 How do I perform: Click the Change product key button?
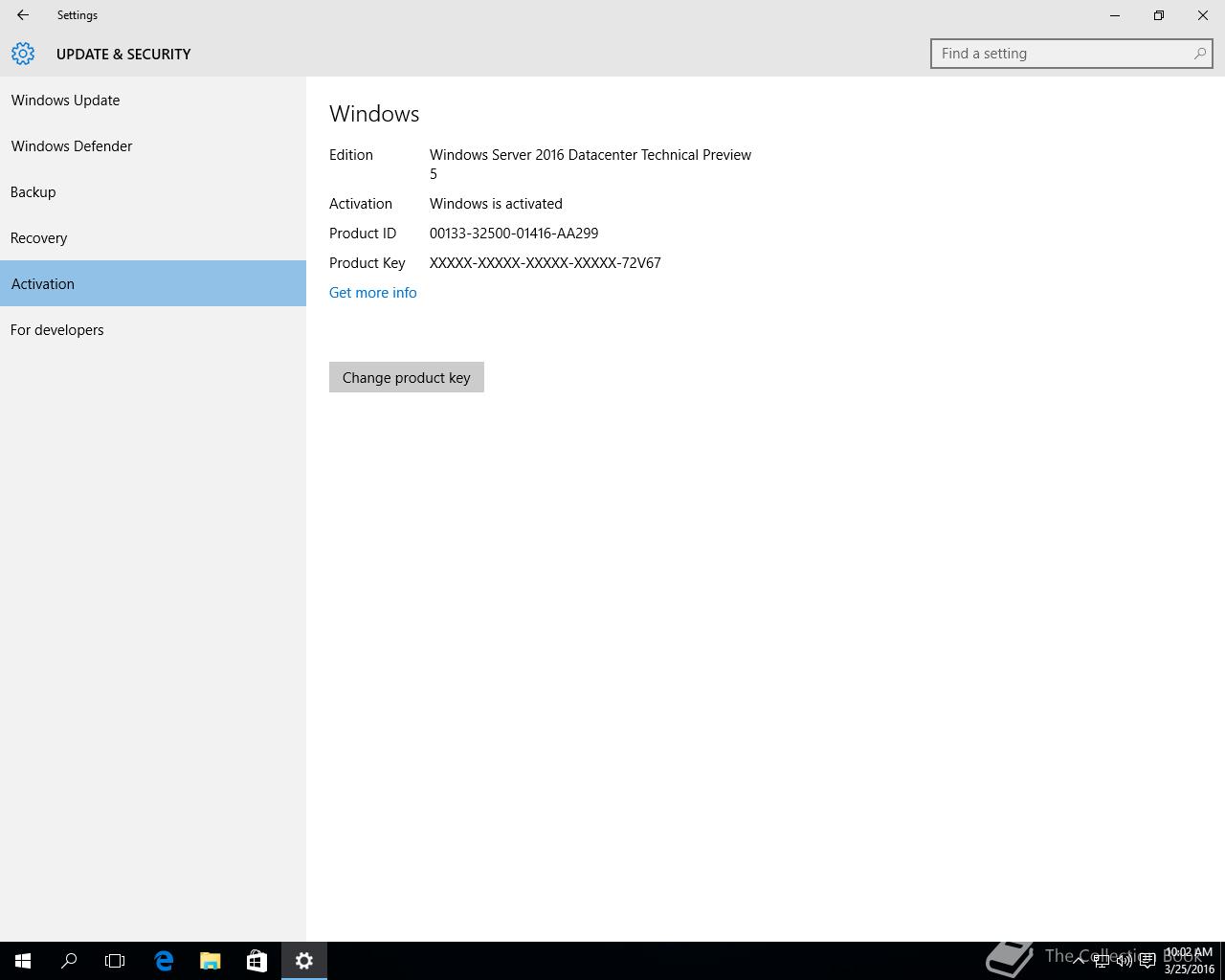(407, 377)
